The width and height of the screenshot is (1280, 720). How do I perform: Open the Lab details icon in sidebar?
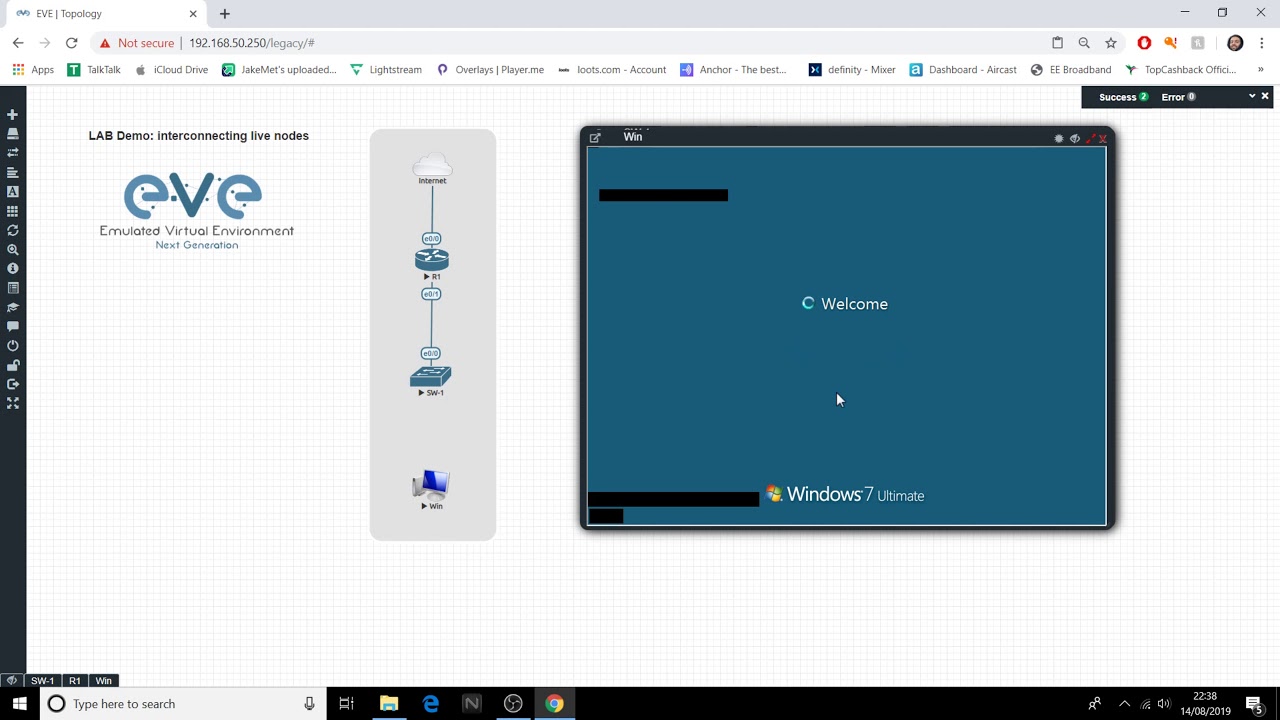pos(13,288)
